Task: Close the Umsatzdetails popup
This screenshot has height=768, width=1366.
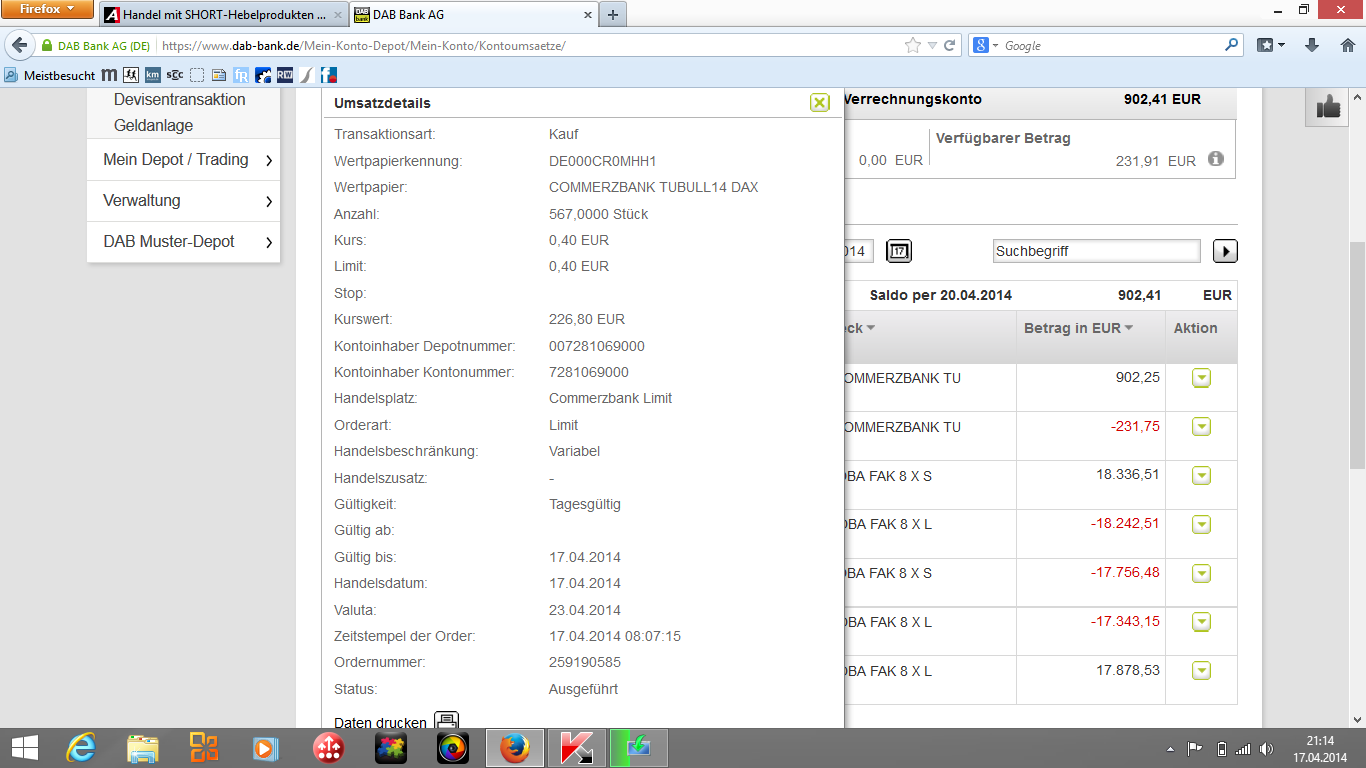Action: pos(820,102)
